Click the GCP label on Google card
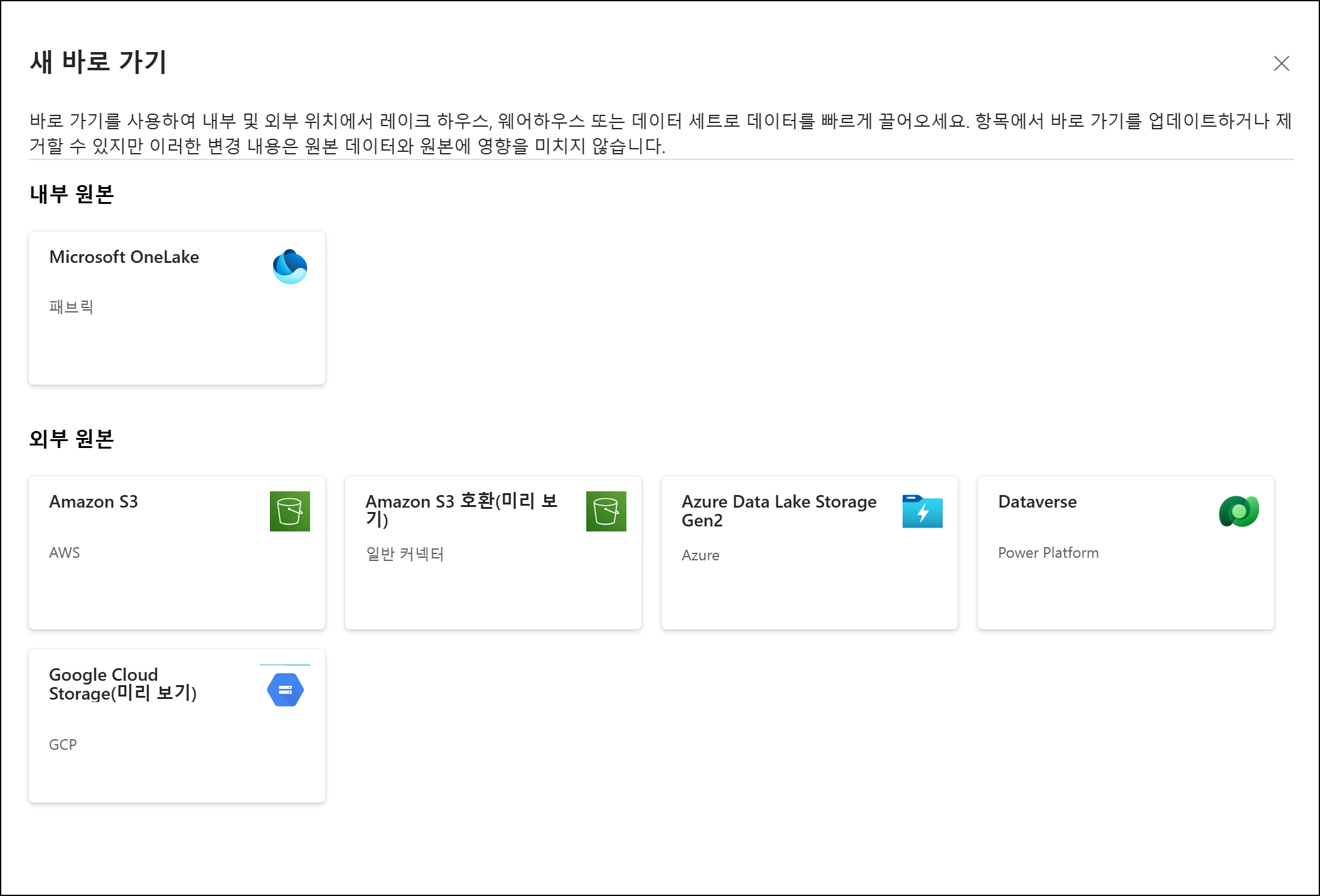 click(63, 745)
